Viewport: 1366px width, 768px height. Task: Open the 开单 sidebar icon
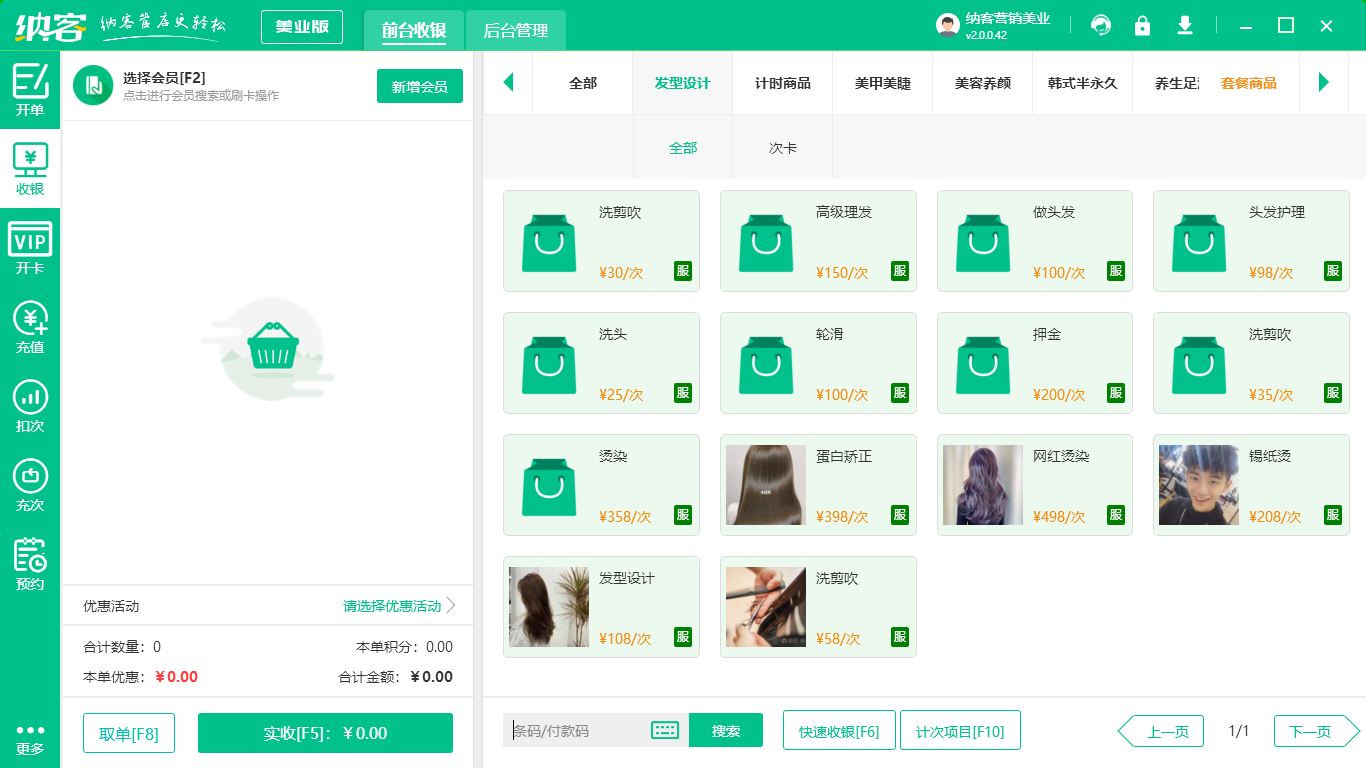30,90
